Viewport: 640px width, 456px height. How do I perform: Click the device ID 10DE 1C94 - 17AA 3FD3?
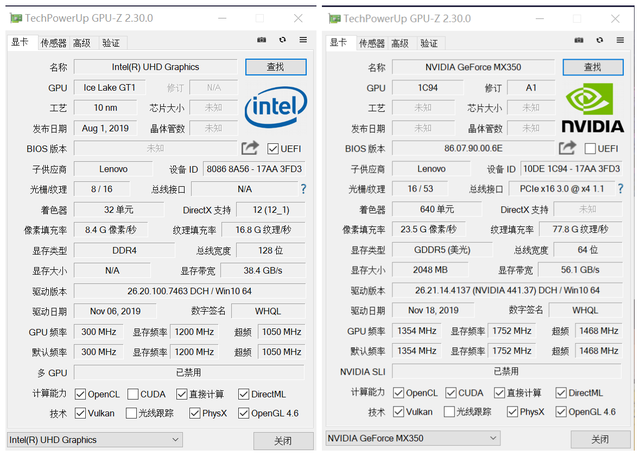point(571,169)
